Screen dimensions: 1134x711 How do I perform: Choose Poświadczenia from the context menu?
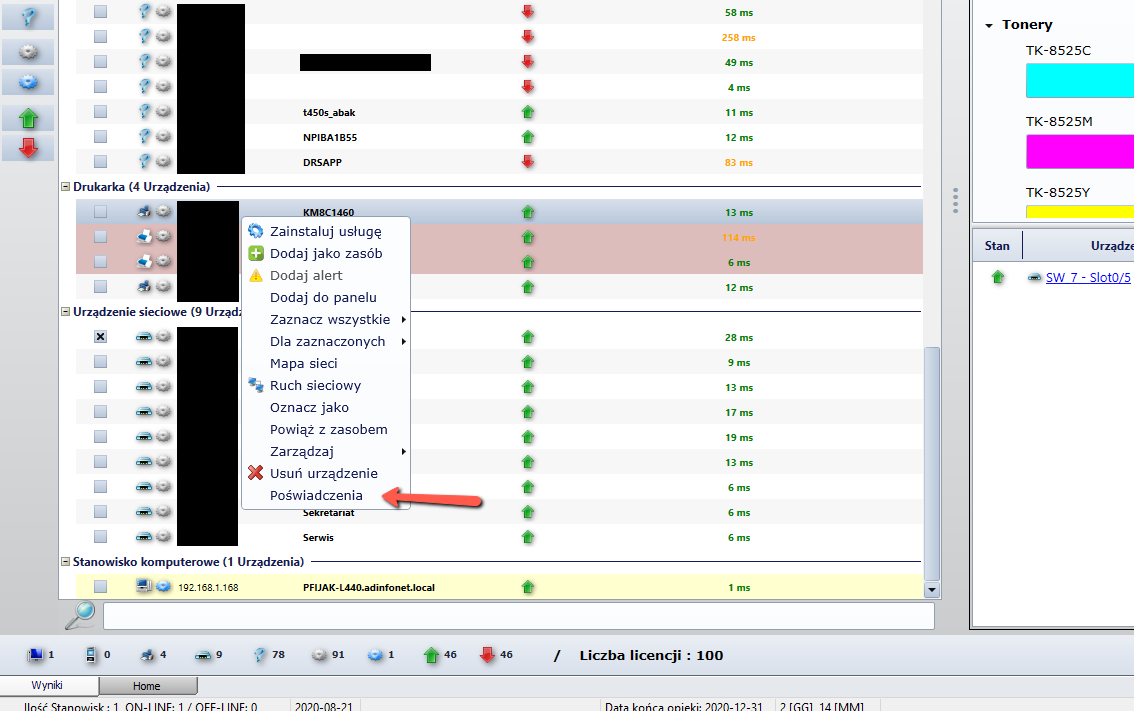tap(316, 495)
